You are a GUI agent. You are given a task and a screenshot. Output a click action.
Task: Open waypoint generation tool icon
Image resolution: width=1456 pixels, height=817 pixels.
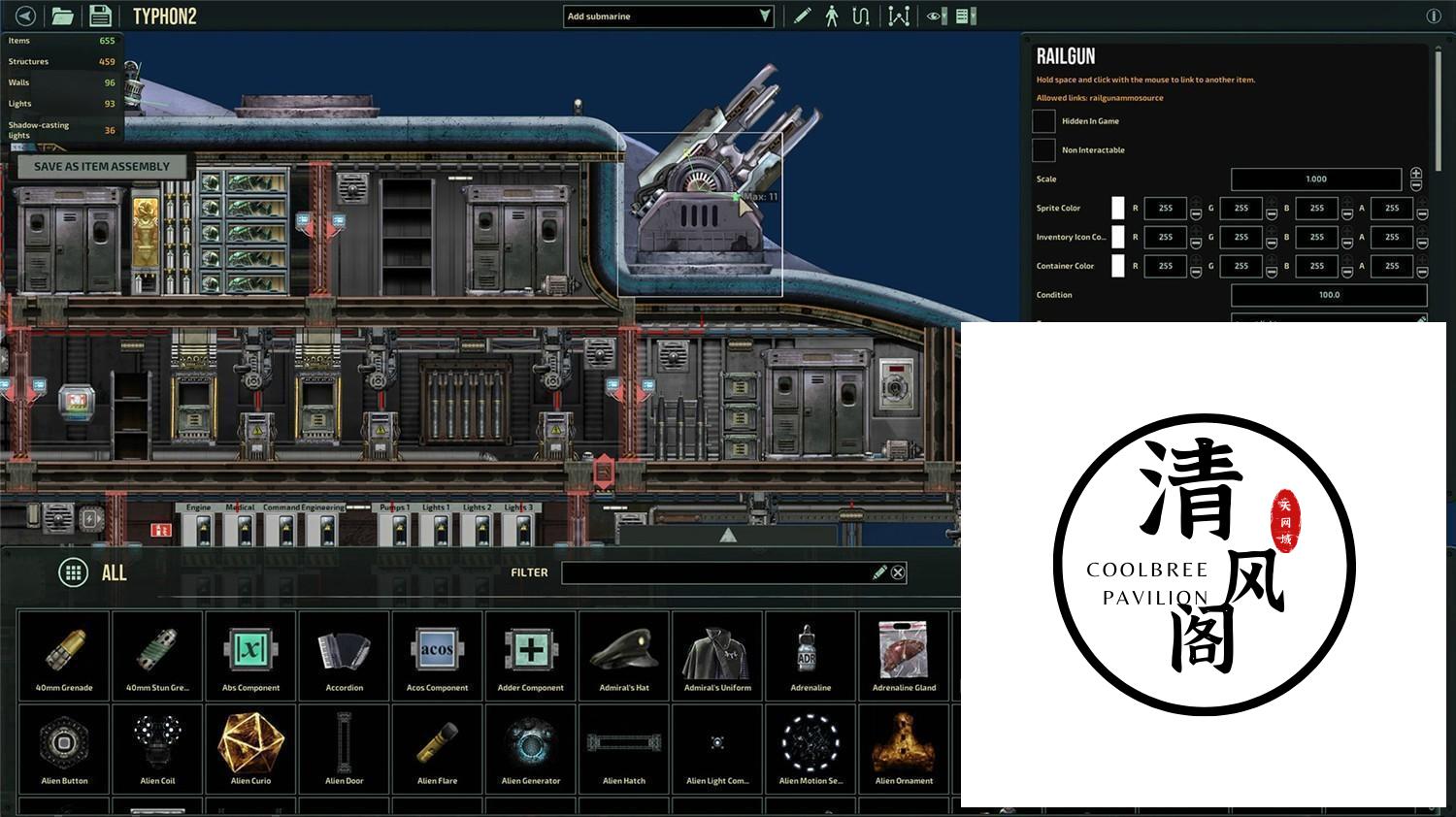click(899, 16)
